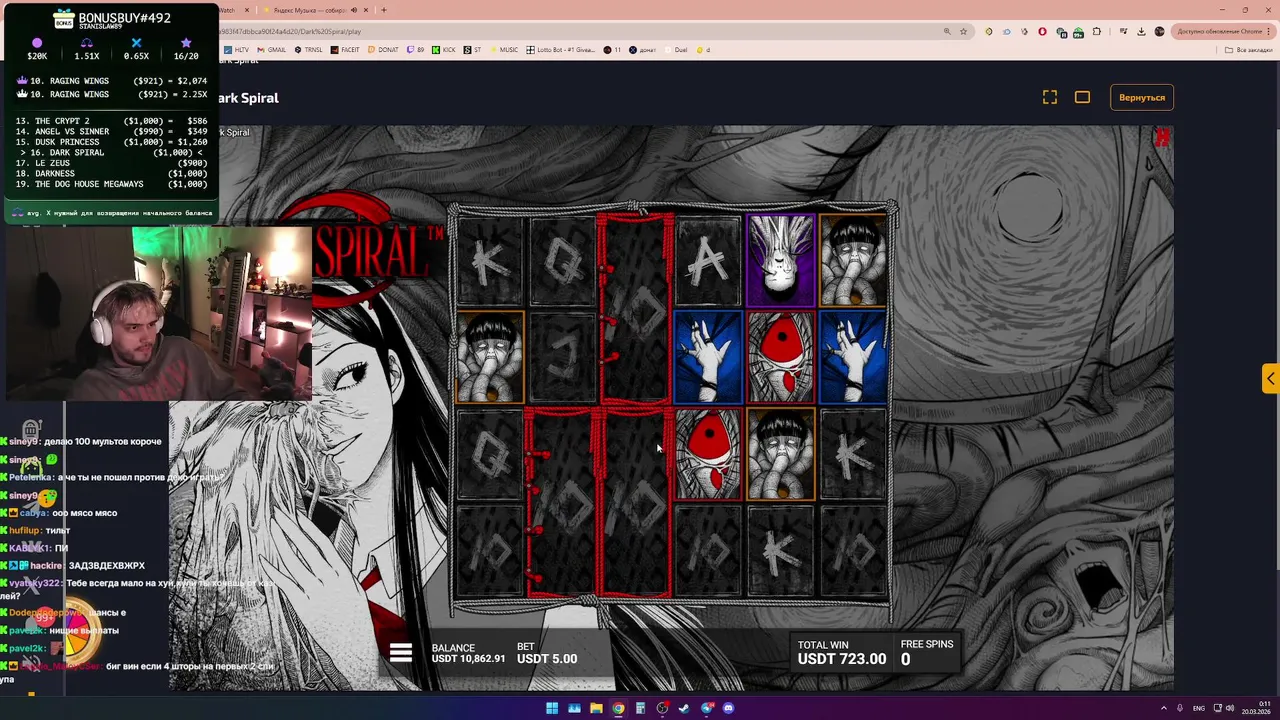Click the TOTAL WIN USDT 723.00 display

(841, 652)
